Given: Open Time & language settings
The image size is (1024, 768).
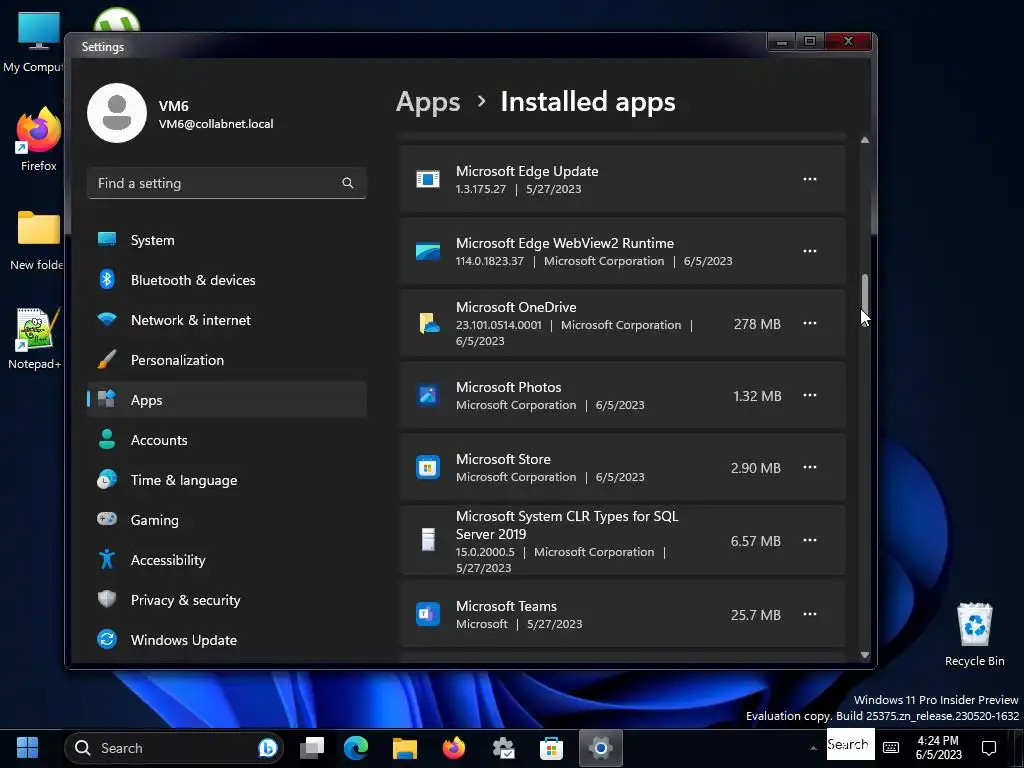Looking at the screenshot, I should 227,480.
